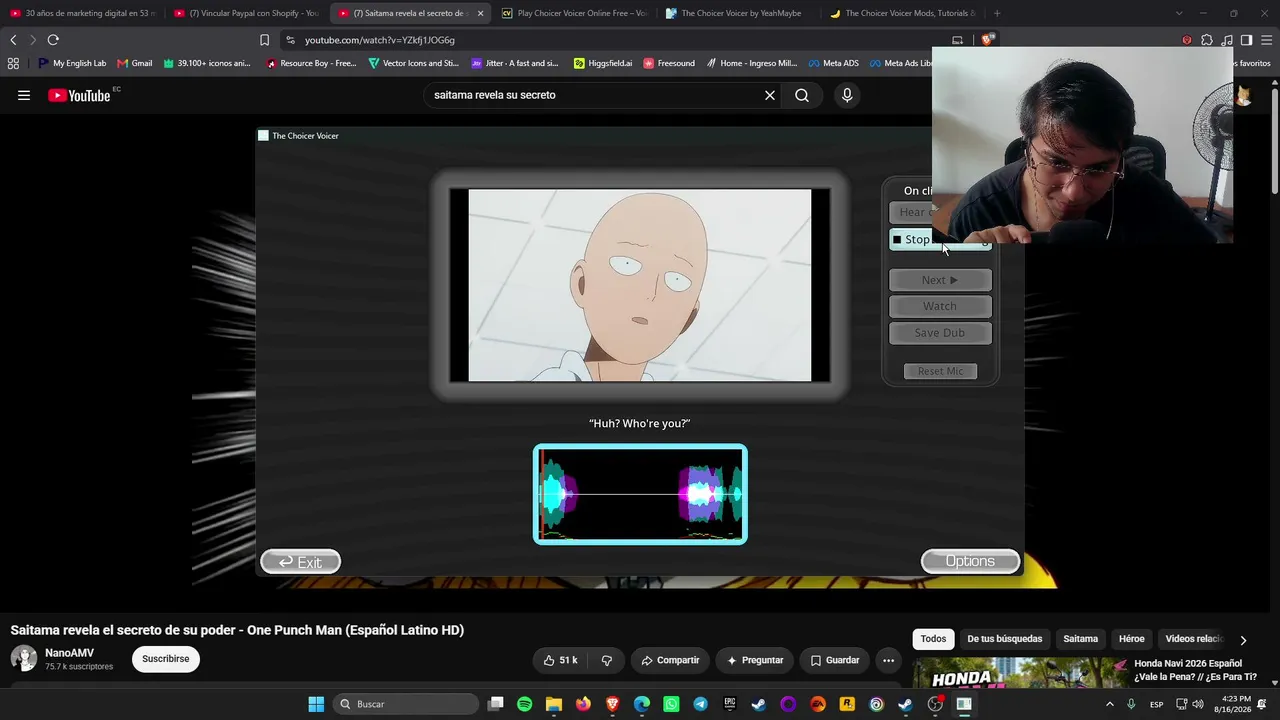This screenshot has height=720, width=1280.
Task: Open 'The Choicer Voicer by YeahMaybe' tab
Action: click(738, 13)
